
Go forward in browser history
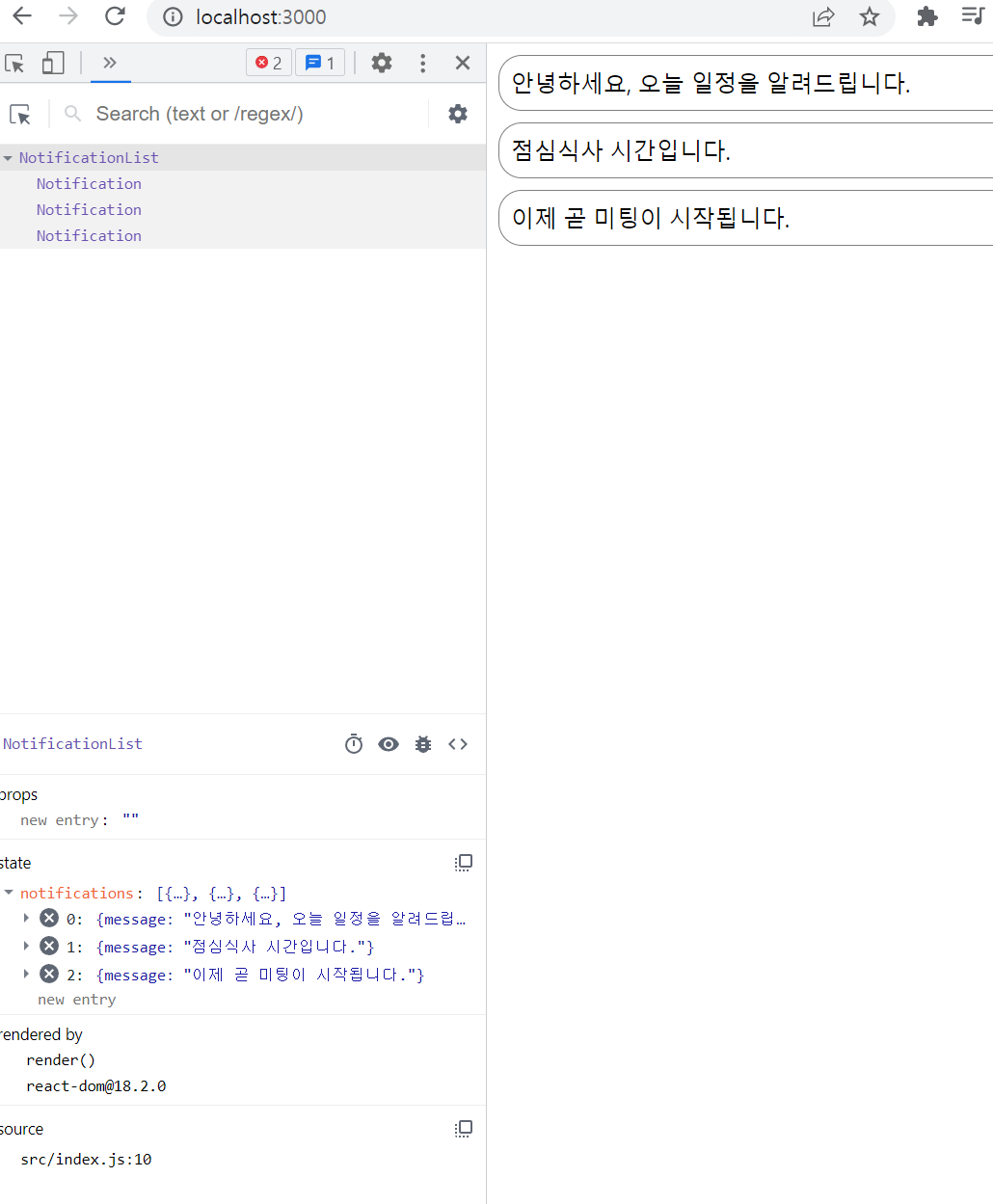tap(67, 16)
